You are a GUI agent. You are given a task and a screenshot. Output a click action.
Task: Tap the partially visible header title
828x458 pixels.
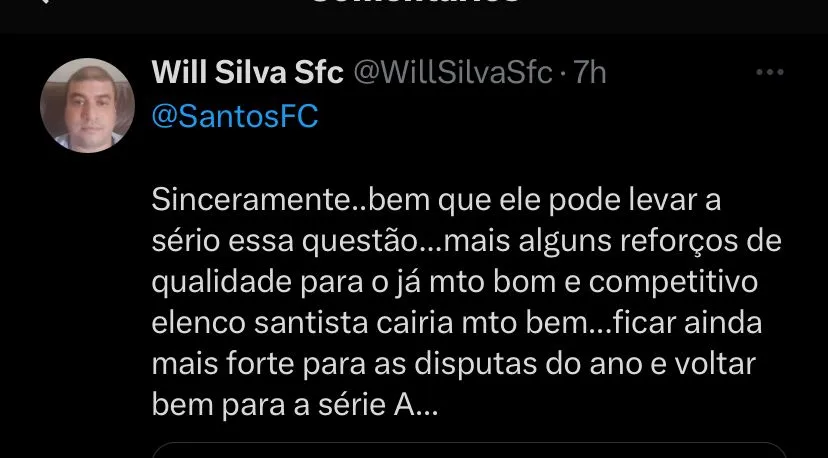(414, 4)
